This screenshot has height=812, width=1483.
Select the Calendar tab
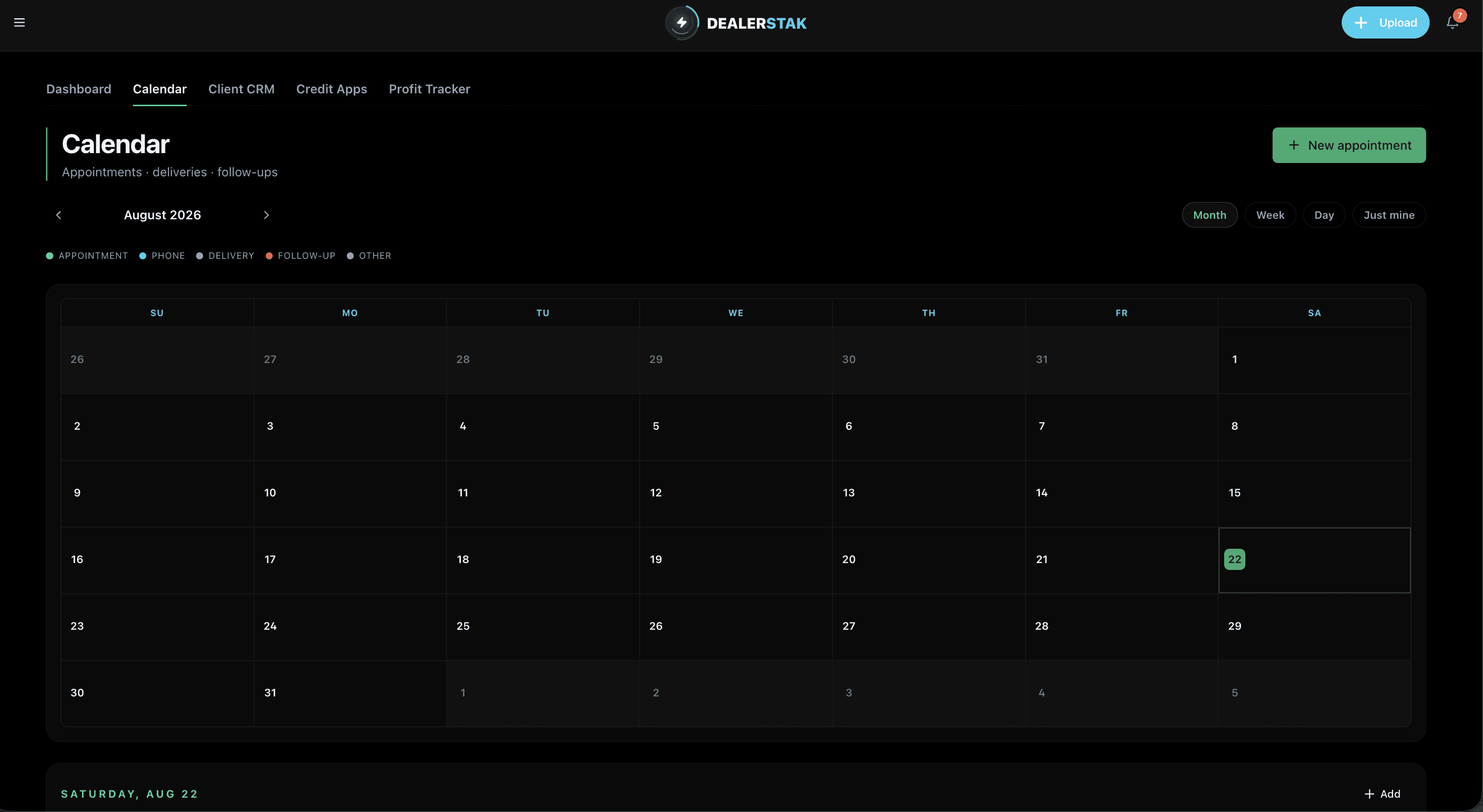point(160,89)
